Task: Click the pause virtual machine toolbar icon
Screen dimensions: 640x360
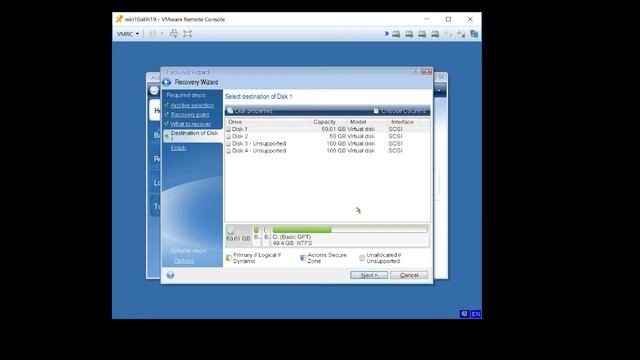Action: [152, 34]
